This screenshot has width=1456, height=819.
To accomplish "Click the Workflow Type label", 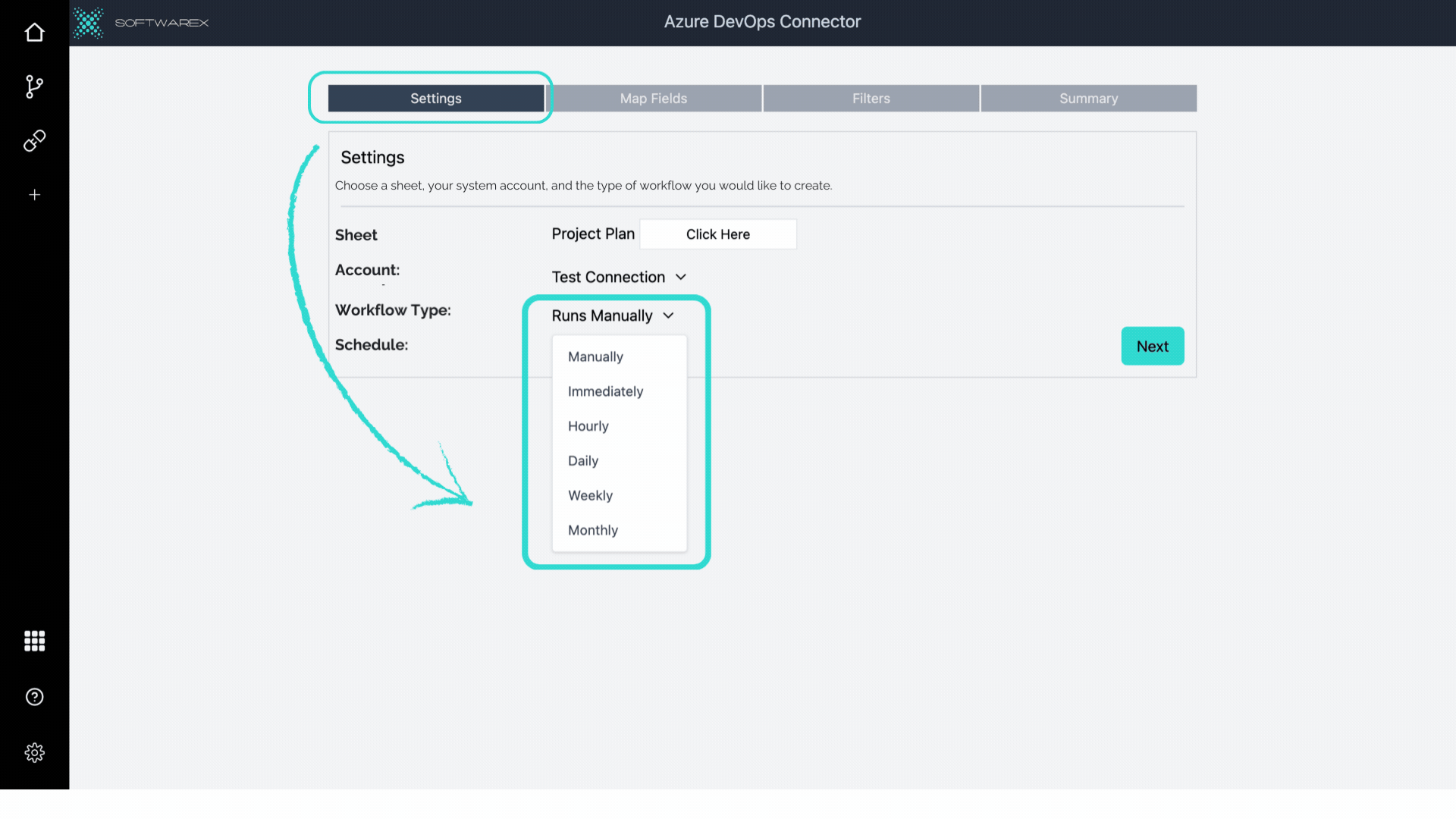I will click(393, 310).
